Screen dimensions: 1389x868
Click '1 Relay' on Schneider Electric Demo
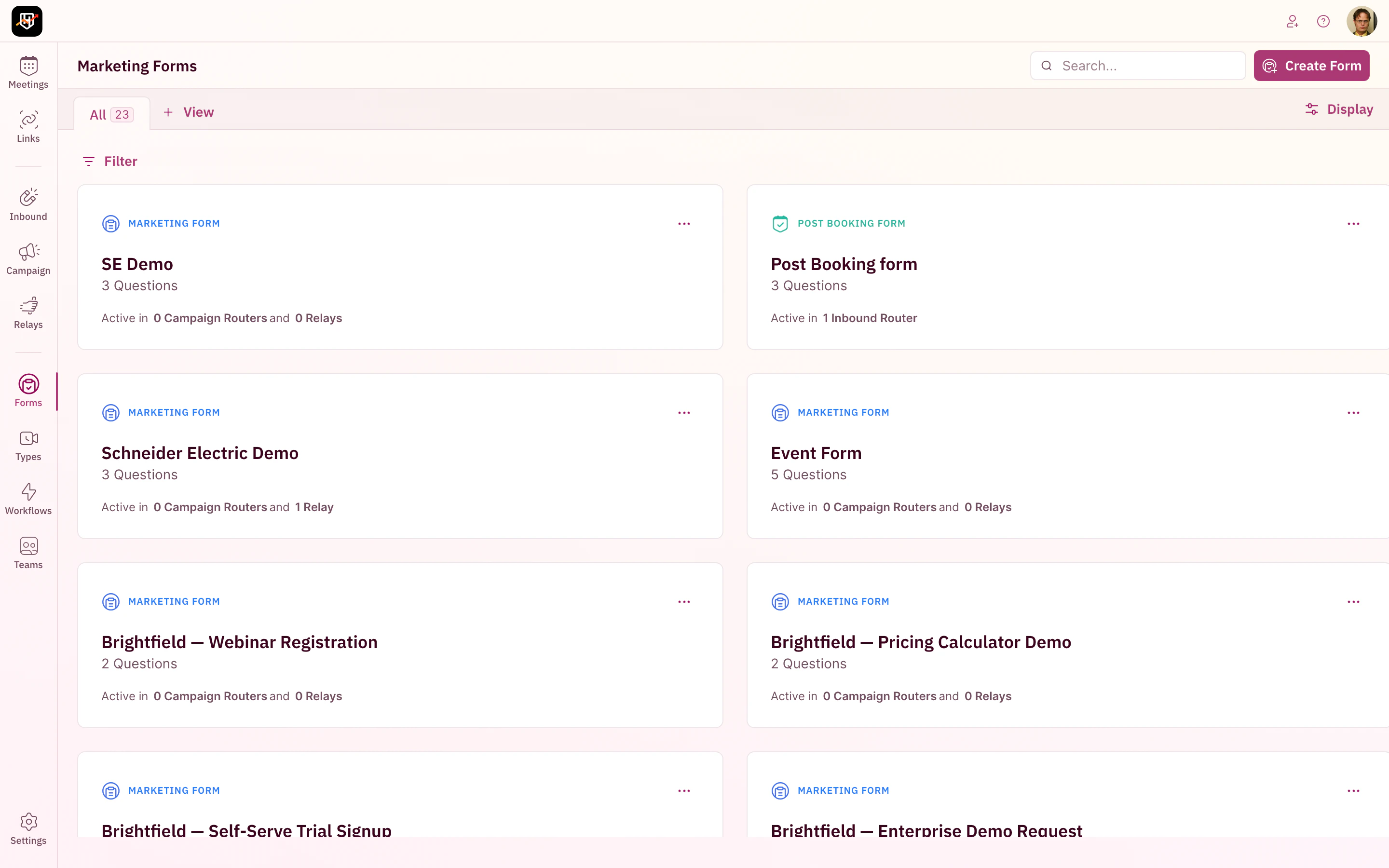314,507
